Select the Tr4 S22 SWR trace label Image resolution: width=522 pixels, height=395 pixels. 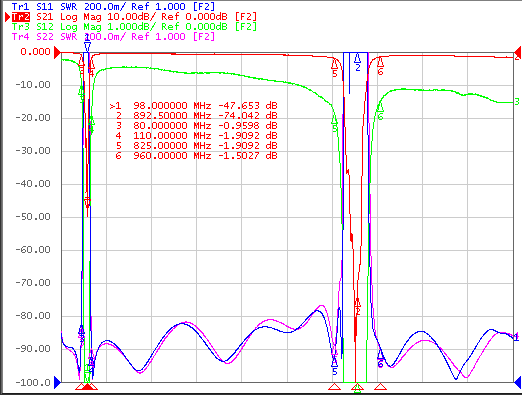click(x=113, y=36)
